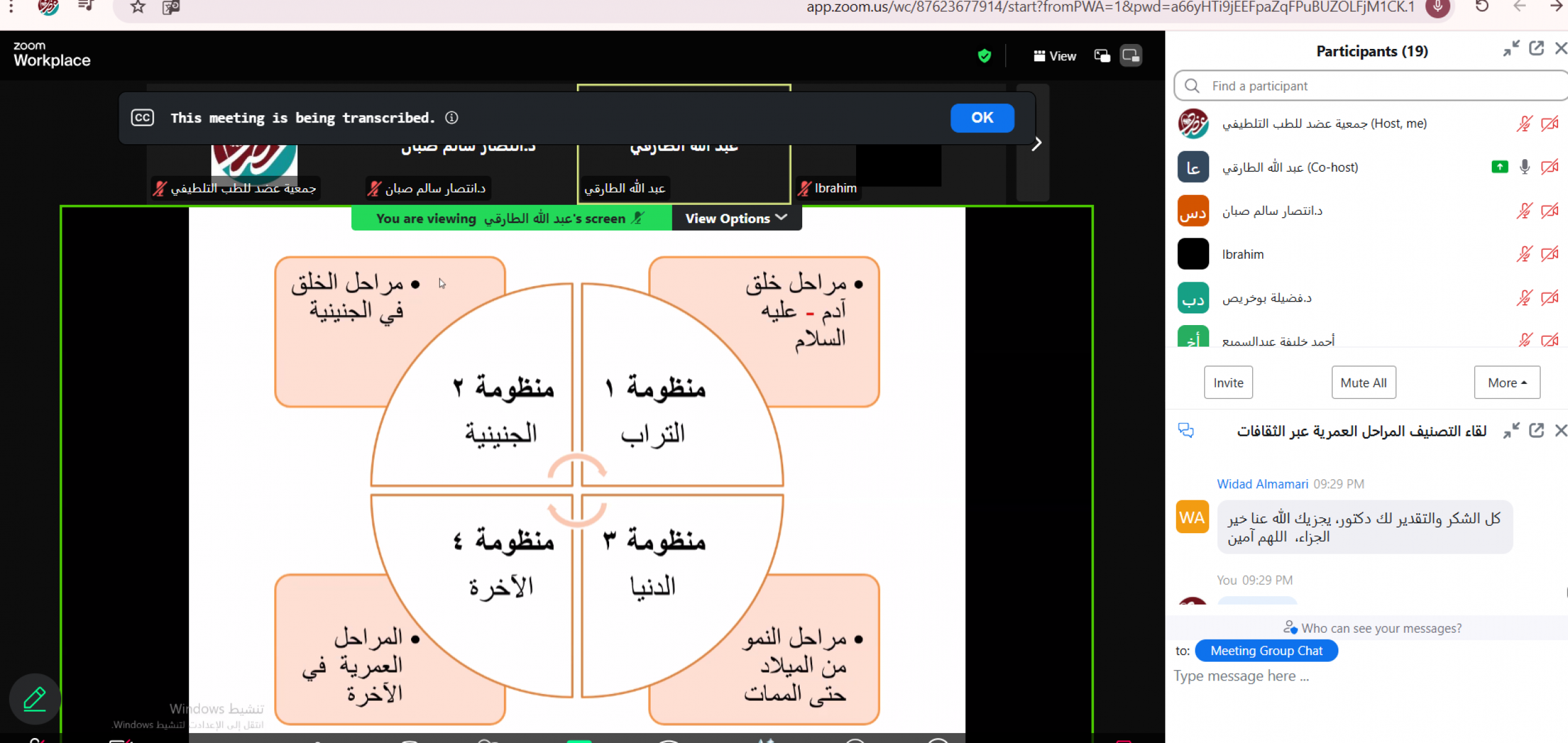The image size is (1568, 743).
Task: Click the Mute All button
Action: pyautogui.click(x=1363, y=383)
